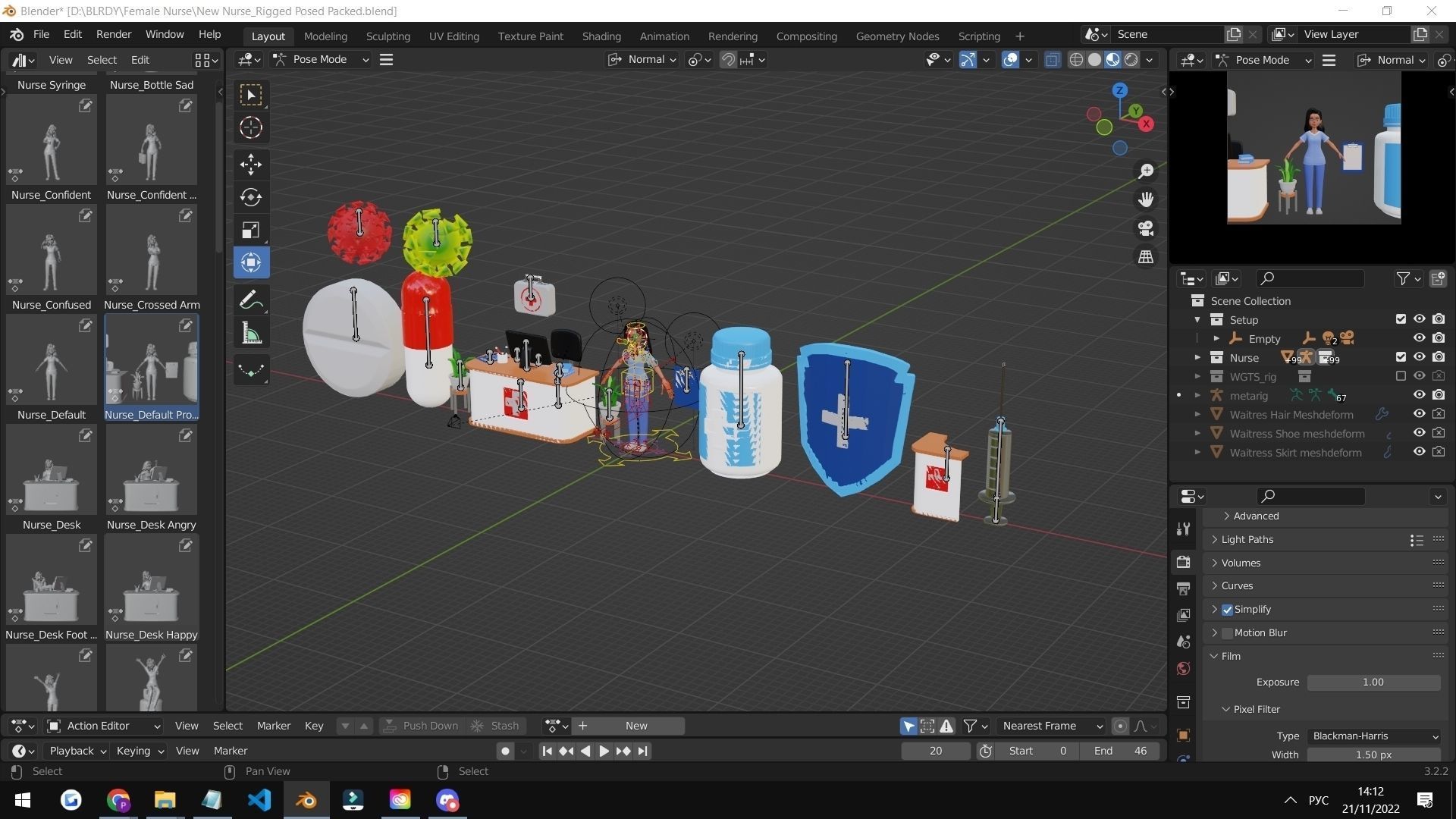Viewport: 1456px width, 819px height.
Task: Click the New action button
Action: tap(635, 726)
